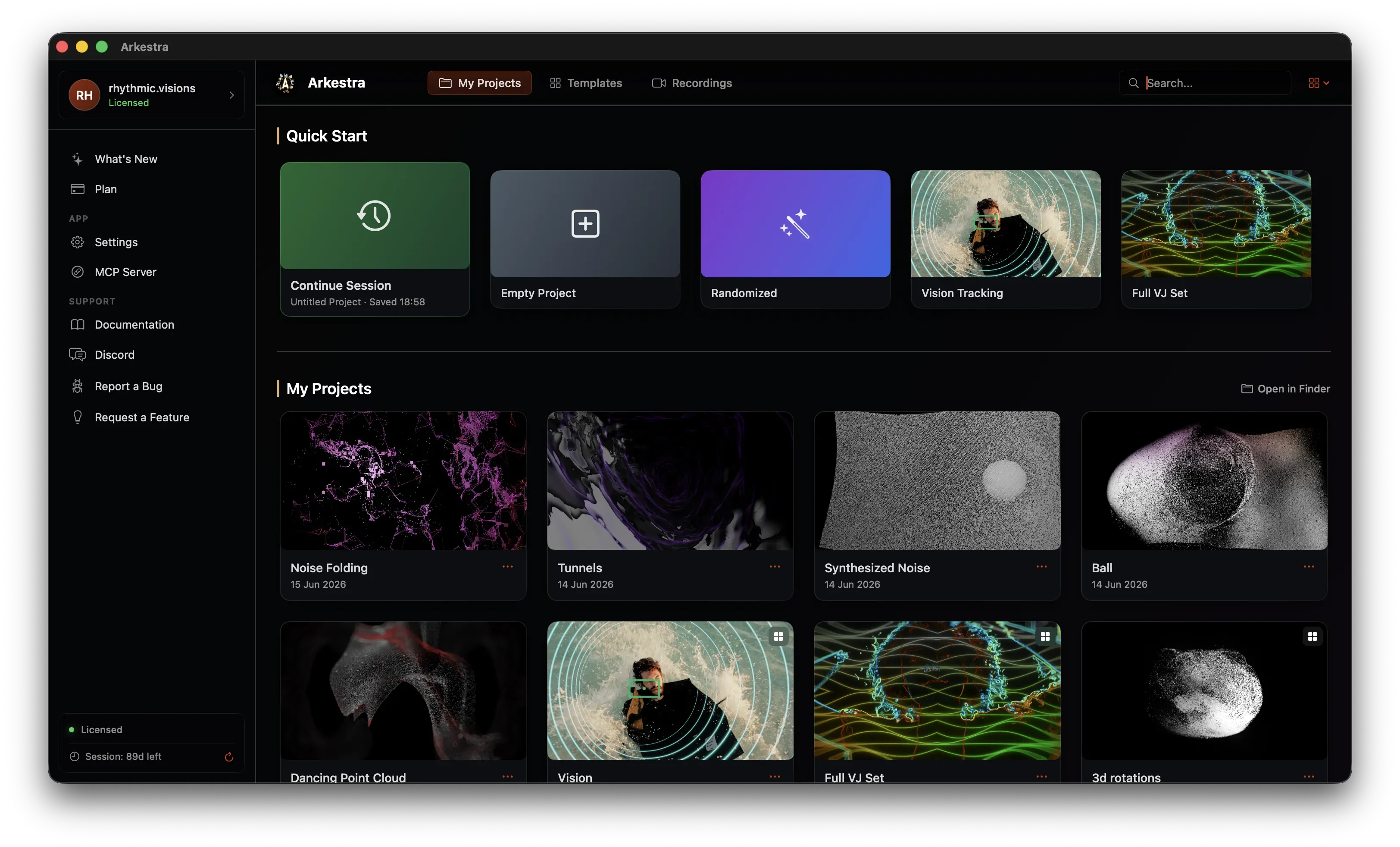Click the RH profile avatar

pyautogui.click(x=84, y=95)
